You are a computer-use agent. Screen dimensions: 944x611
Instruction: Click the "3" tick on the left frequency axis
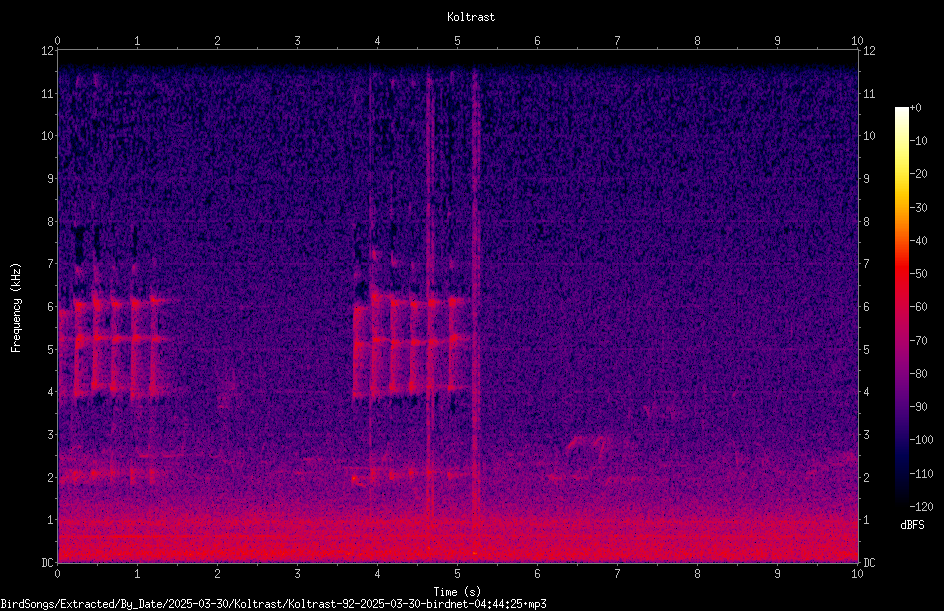(50, 435)
